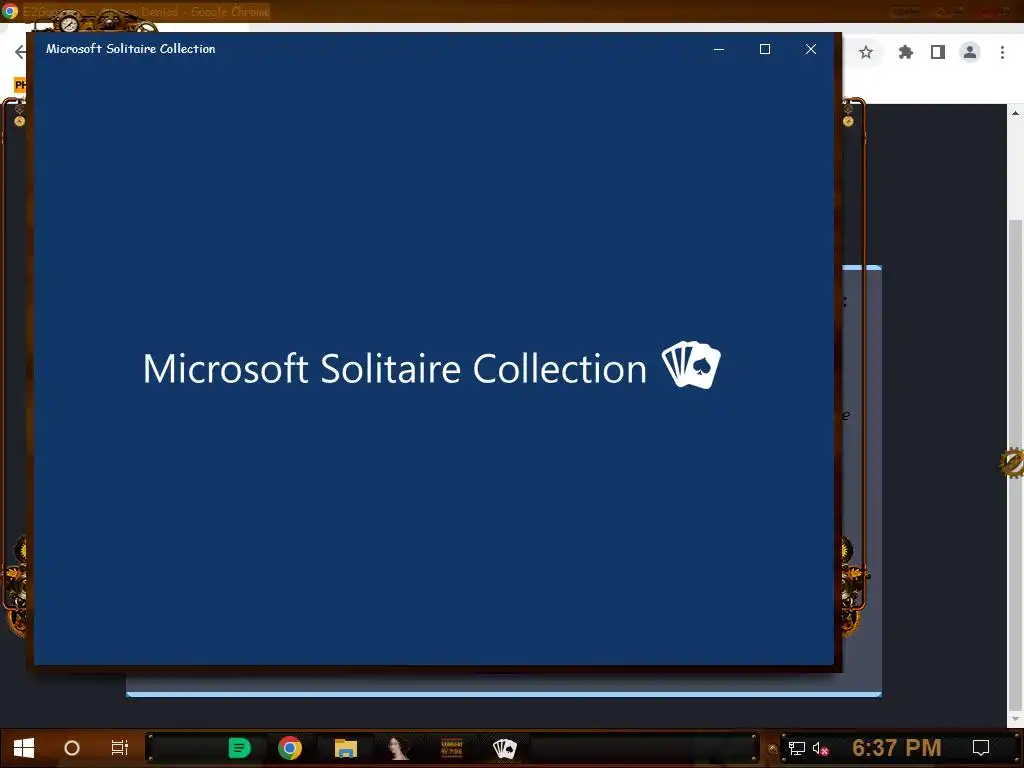Image resolution: width=1024 pixels, height=768 pixels.
Task: Open the orange text-icon app in taskbar
Action: tap(451, 748)
